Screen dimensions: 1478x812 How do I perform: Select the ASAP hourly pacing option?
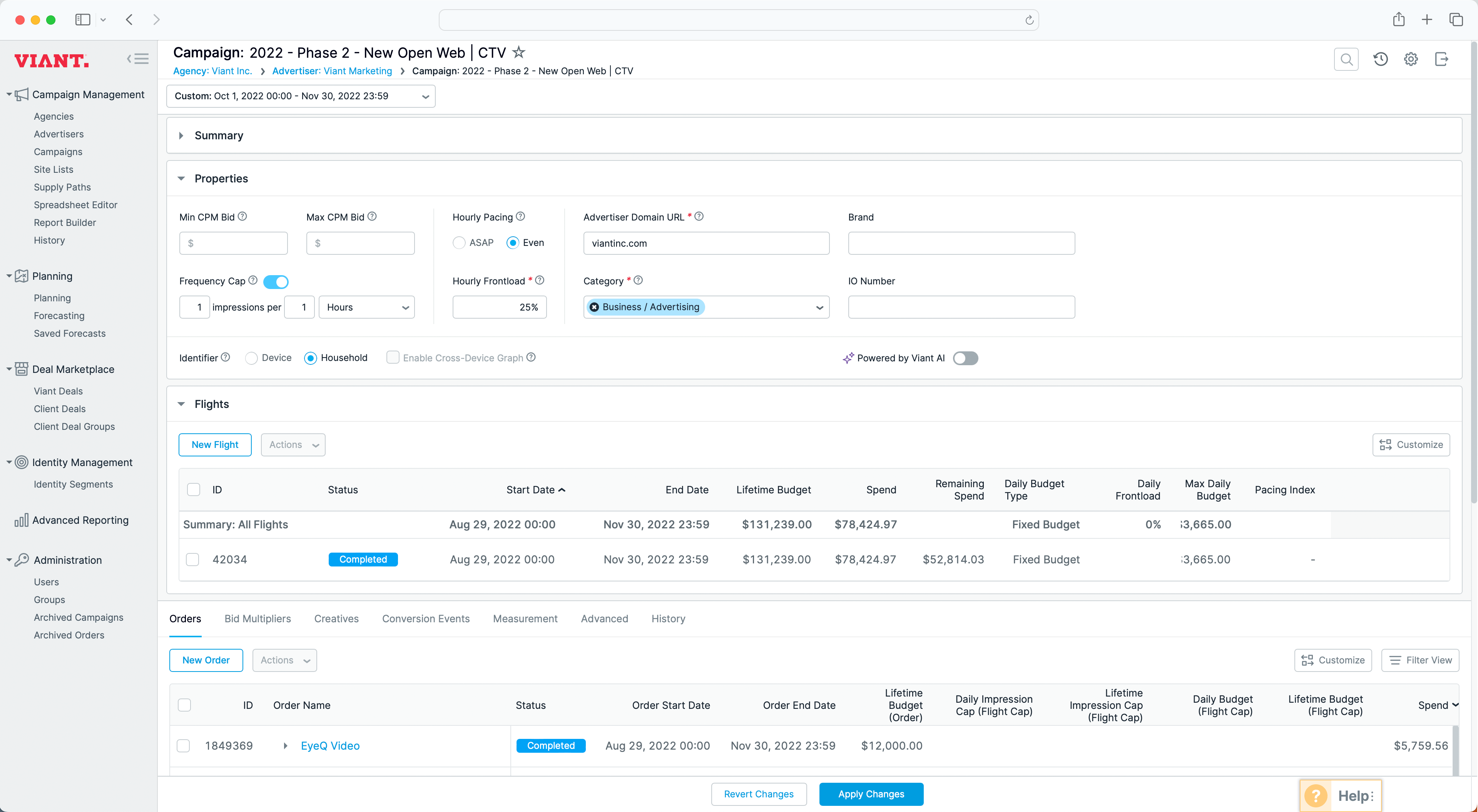click(x=459, y=243)
